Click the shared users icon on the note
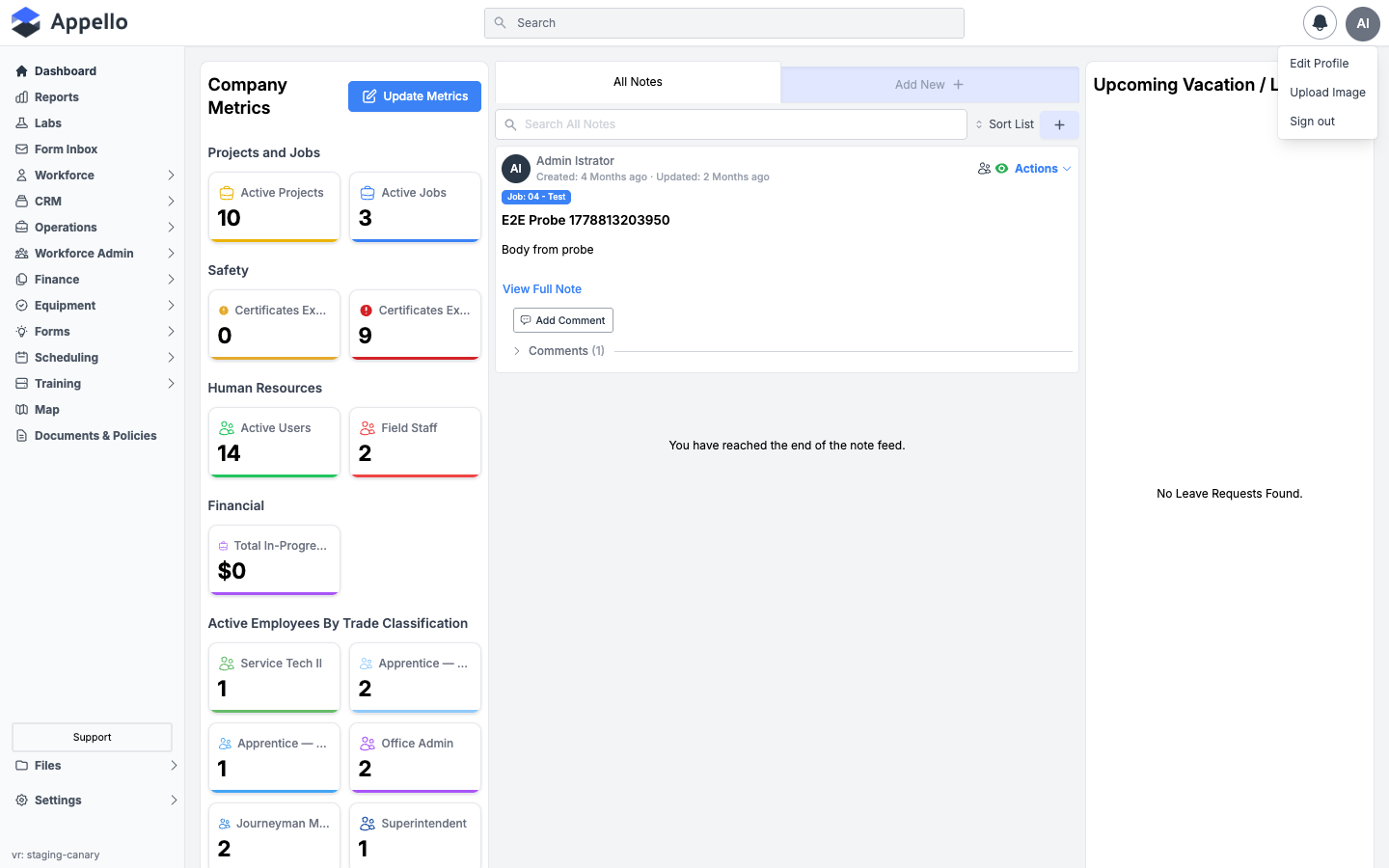 984,169
